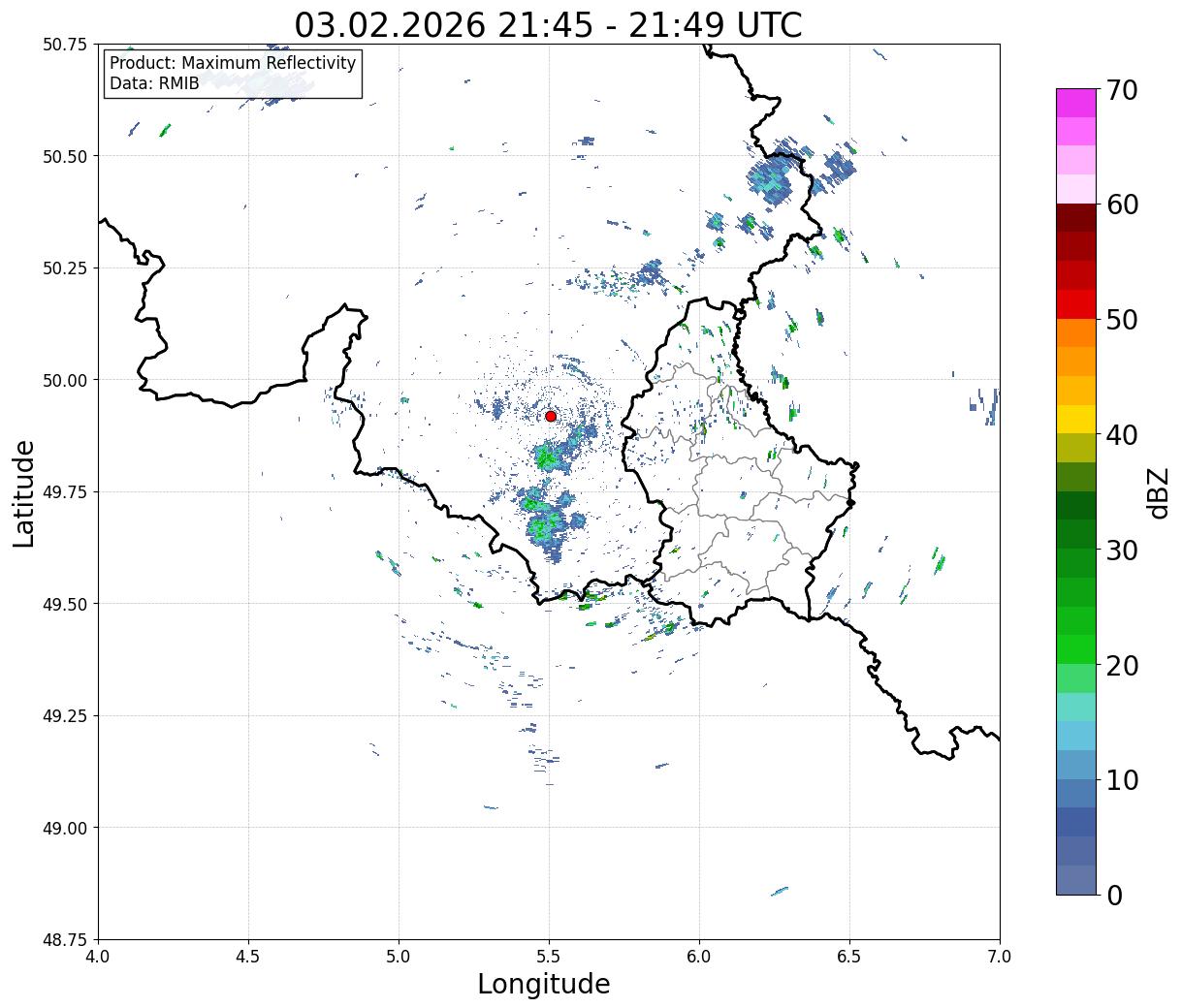Click the latitude tick label 49.50
The height and width of the screenshot is (1008, 1182).
[x=65, y=604]
